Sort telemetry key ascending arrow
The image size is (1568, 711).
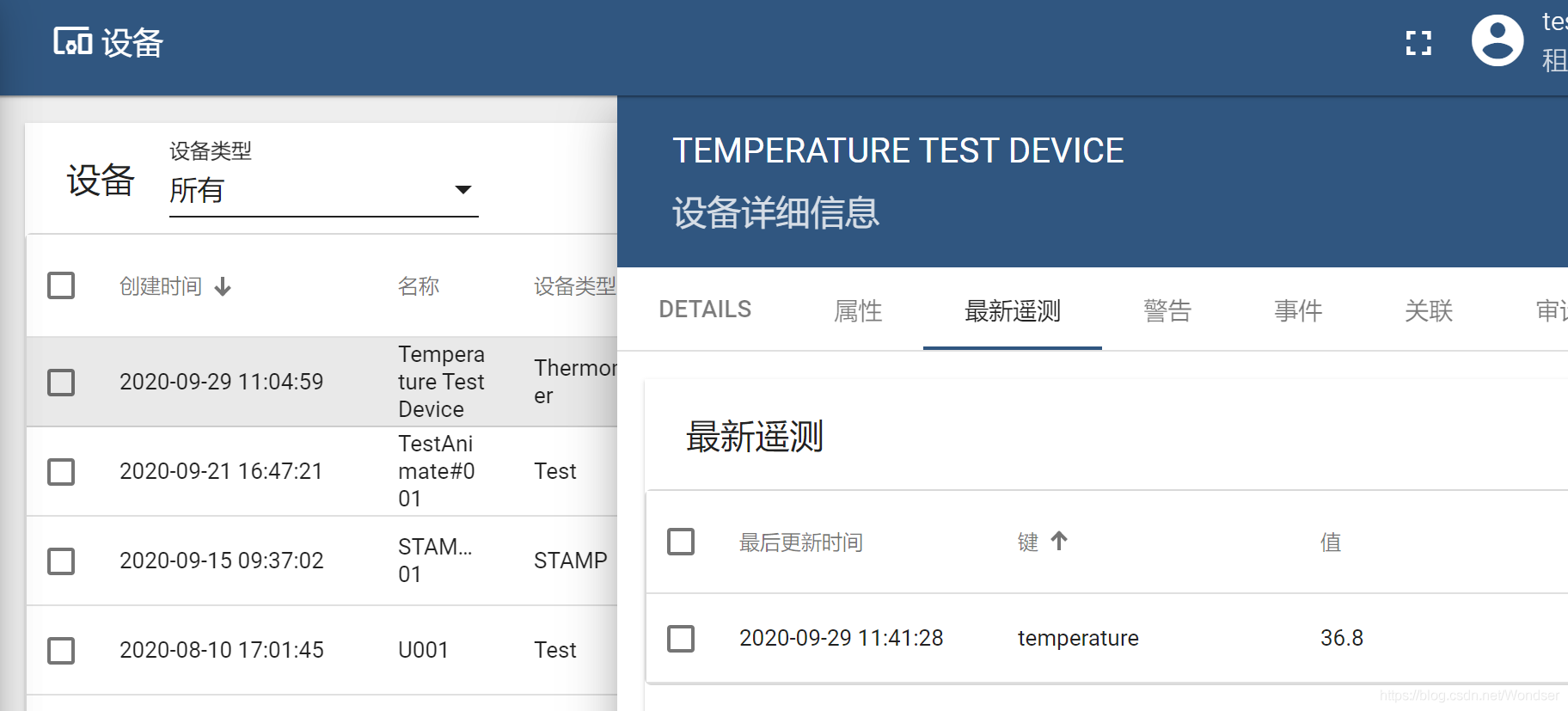point(1059,541)
